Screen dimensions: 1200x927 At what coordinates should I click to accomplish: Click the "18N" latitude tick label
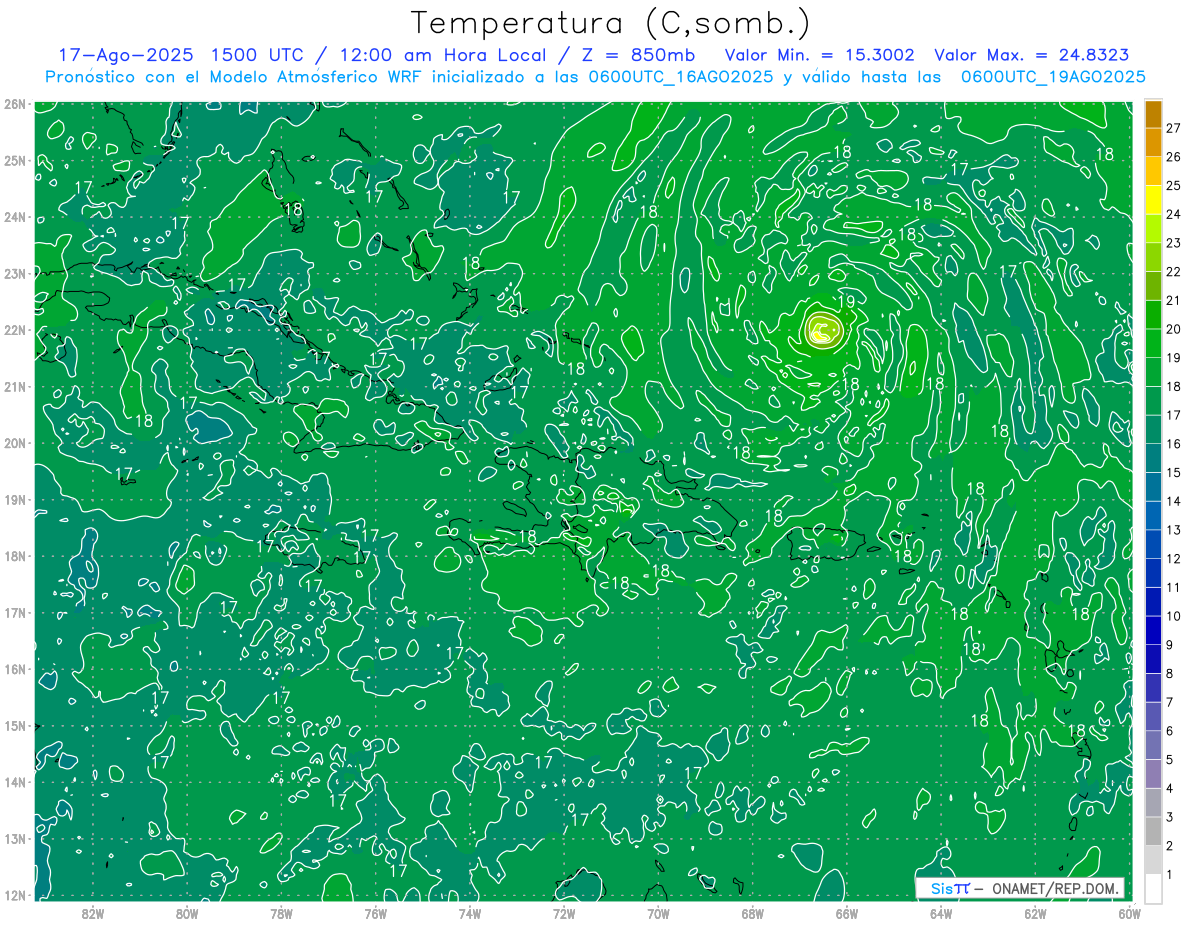[x=14, y=556]
